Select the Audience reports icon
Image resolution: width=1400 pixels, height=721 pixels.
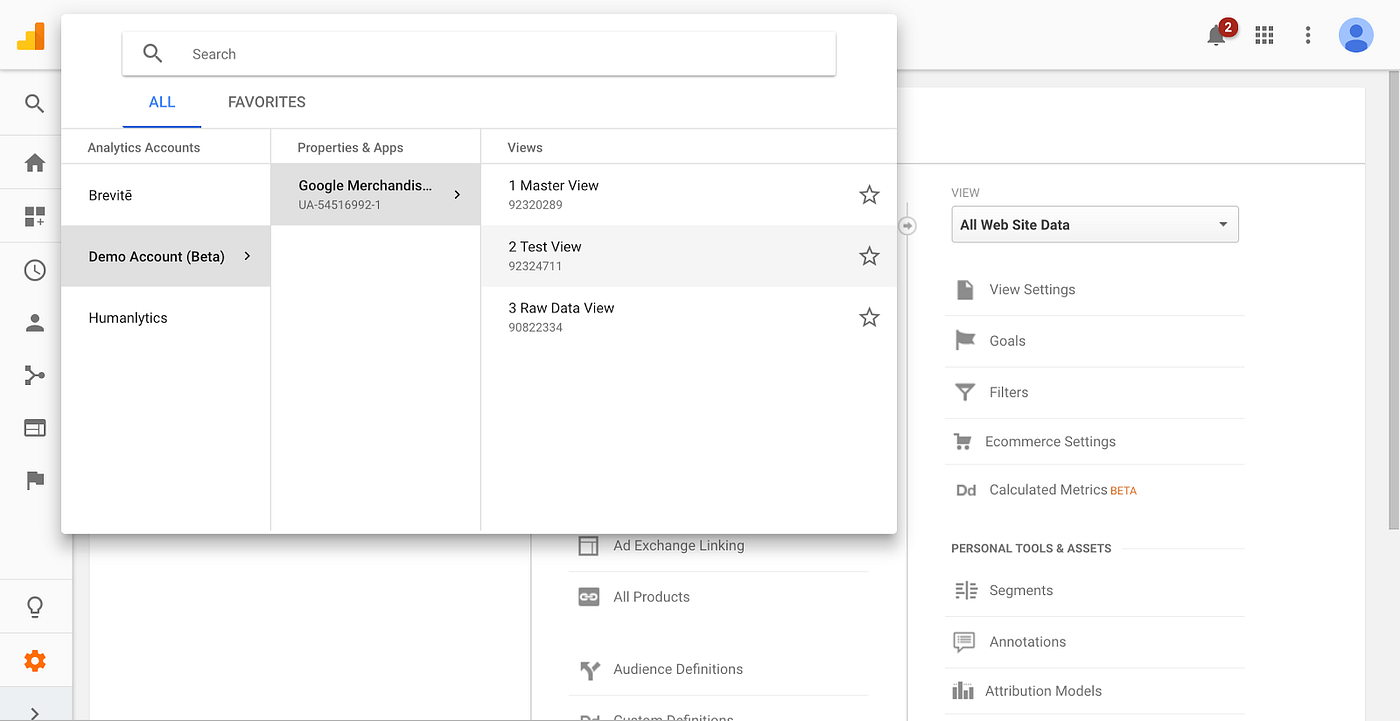pos(34,322)
